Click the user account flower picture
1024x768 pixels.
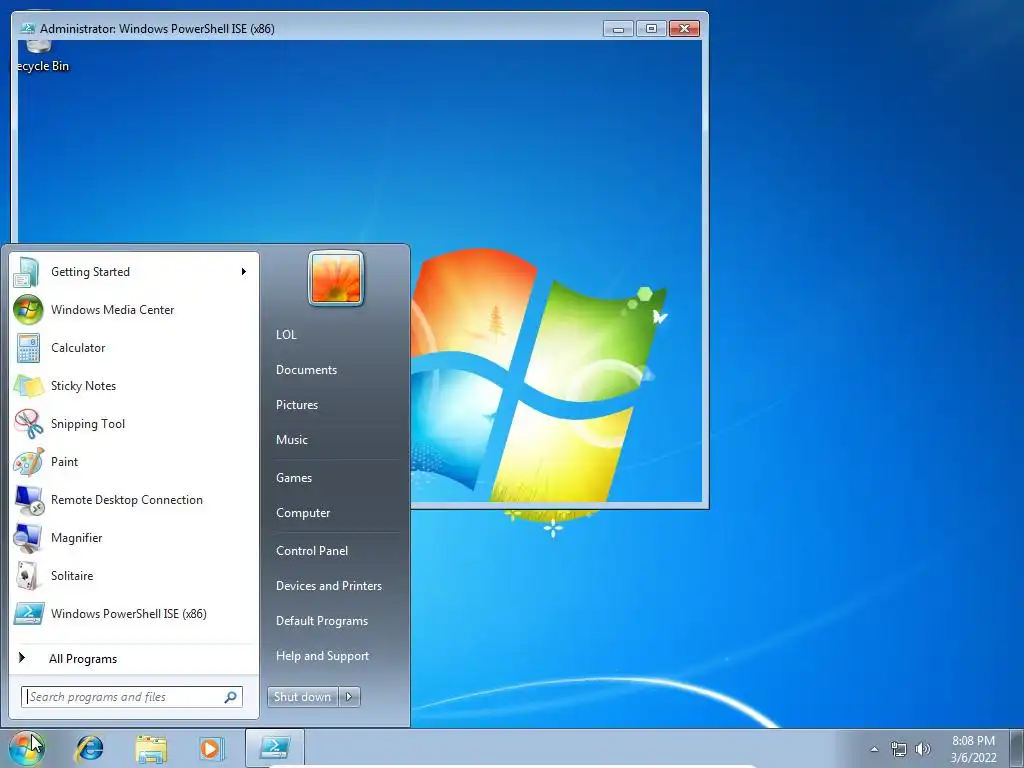pyautogui.click(x=336, y=278)
